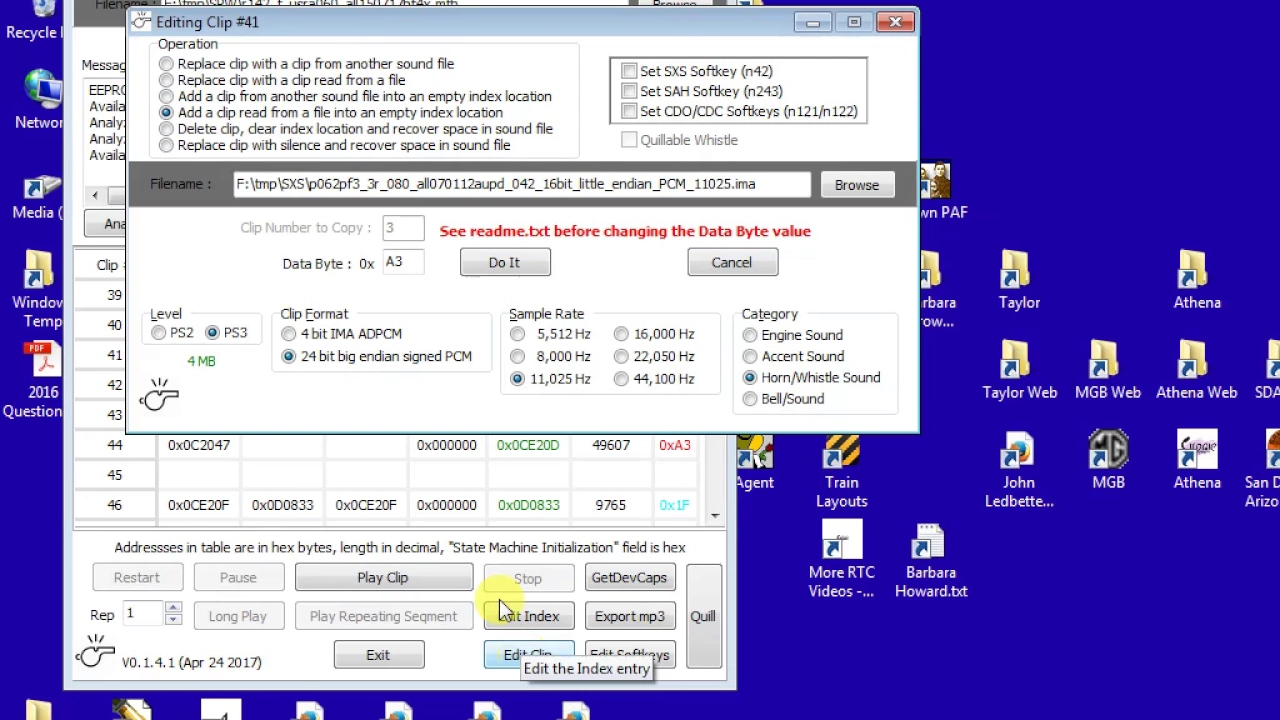Click the Quill button
The image size is (1280, 720).
703,617
